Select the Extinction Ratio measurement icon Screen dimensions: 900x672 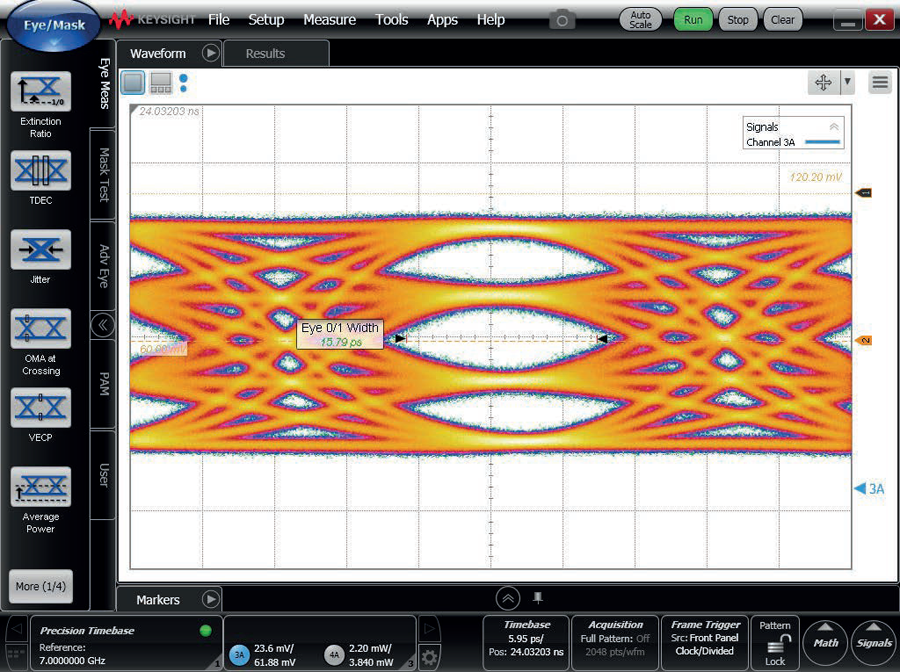pyautogui.click(x=41, y=92)
